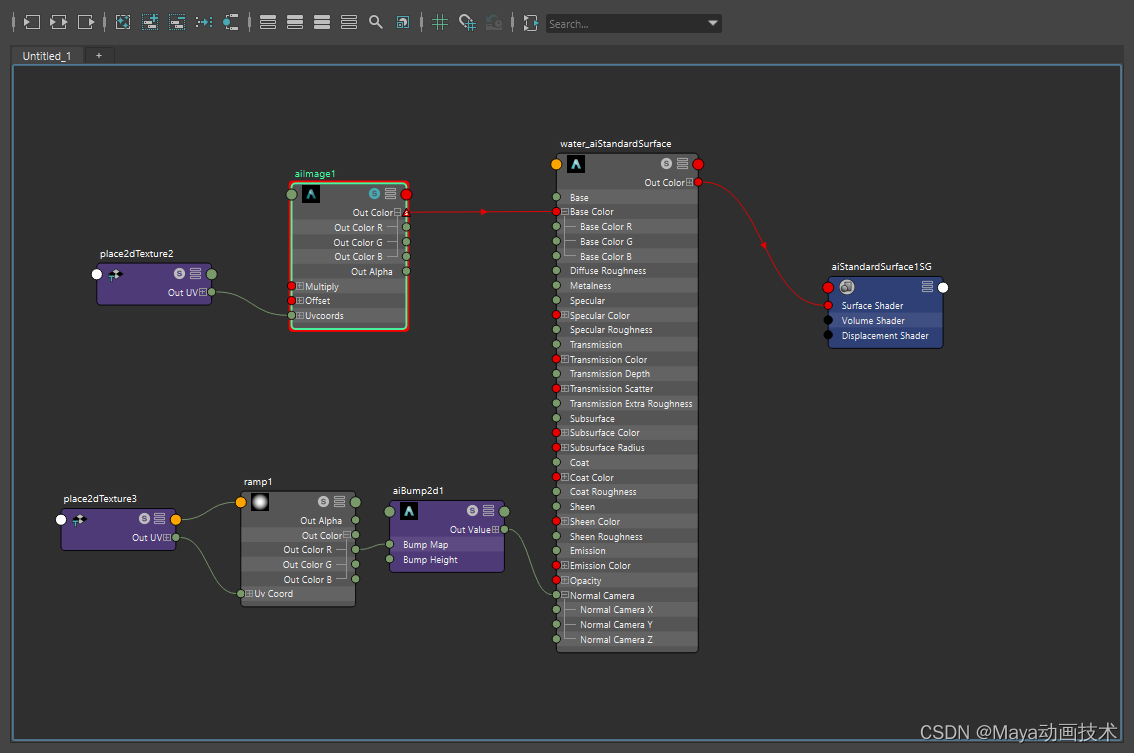Remove selected nodes from graph icon
The width and height of the screenshot is (1134, 753).
177,22
